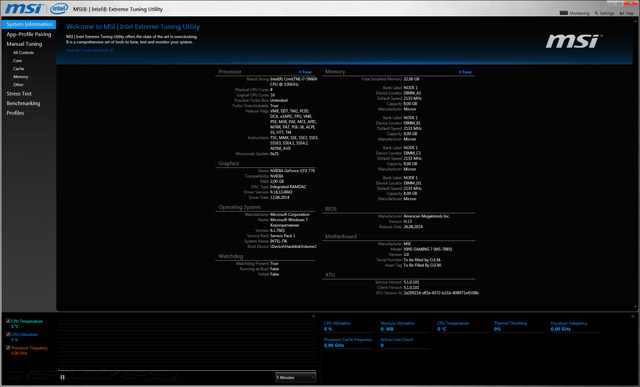Click the Processor Frequency monitor tile
Screen dimensions: 640x387
pyautogui.click(x=575, y=326)
